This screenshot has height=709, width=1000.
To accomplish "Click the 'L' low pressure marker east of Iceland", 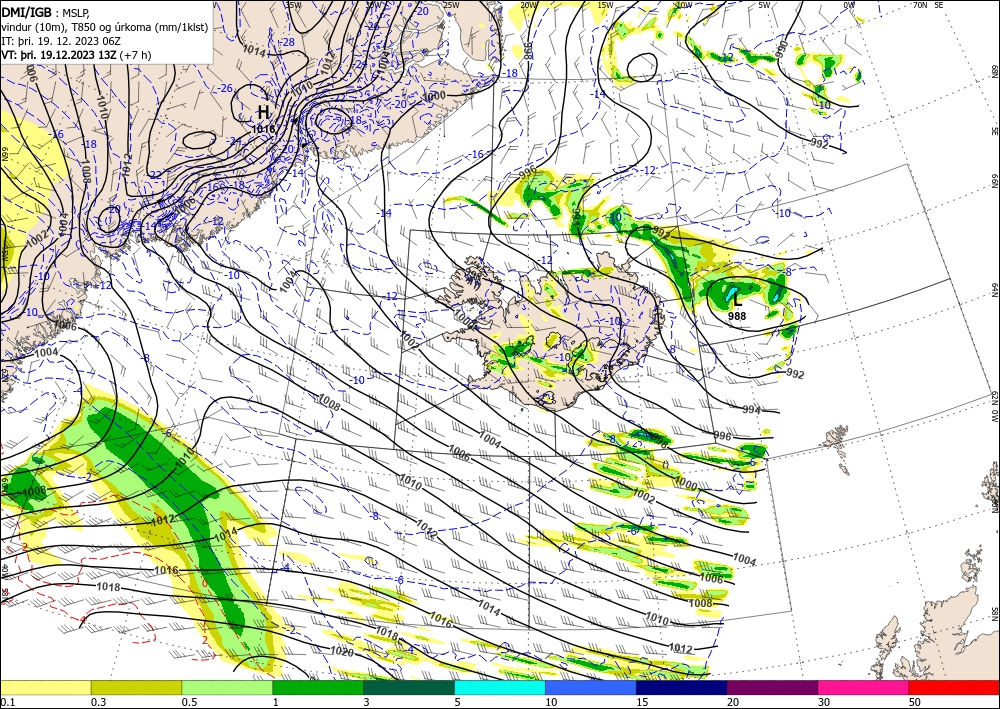I will [x=737, y=298].
